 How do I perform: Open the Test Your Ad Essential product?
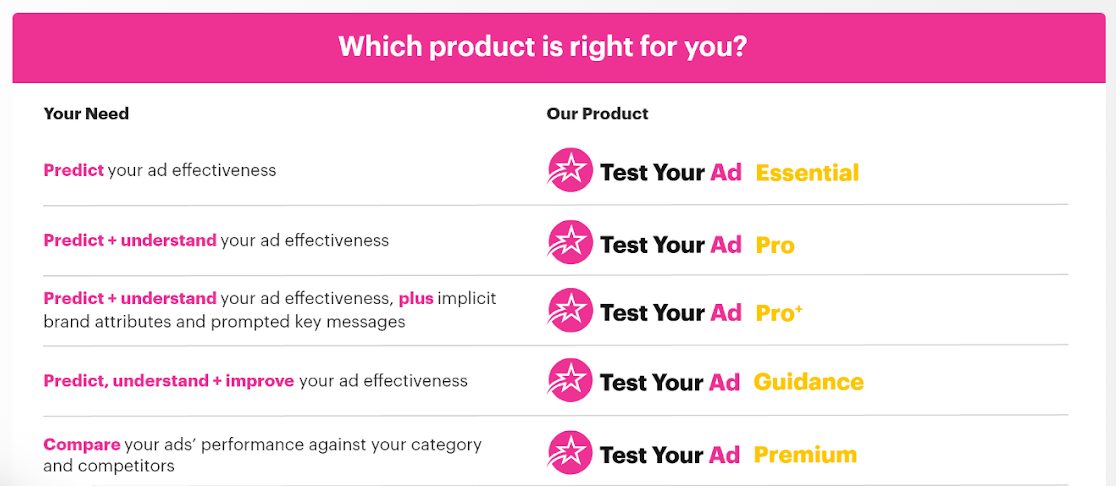click(703, 171)
